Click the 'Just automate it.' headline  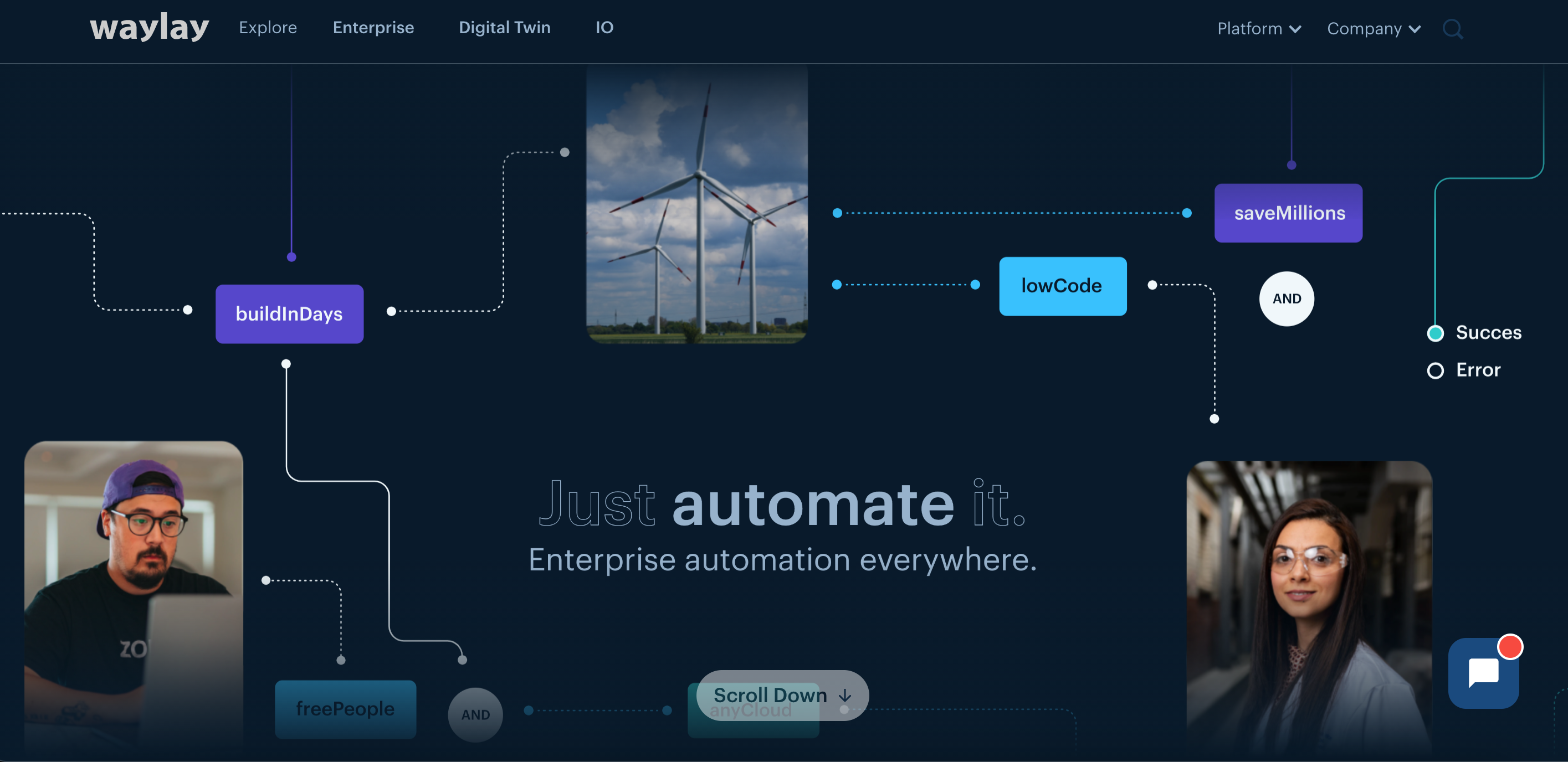(x=783, y=503)
